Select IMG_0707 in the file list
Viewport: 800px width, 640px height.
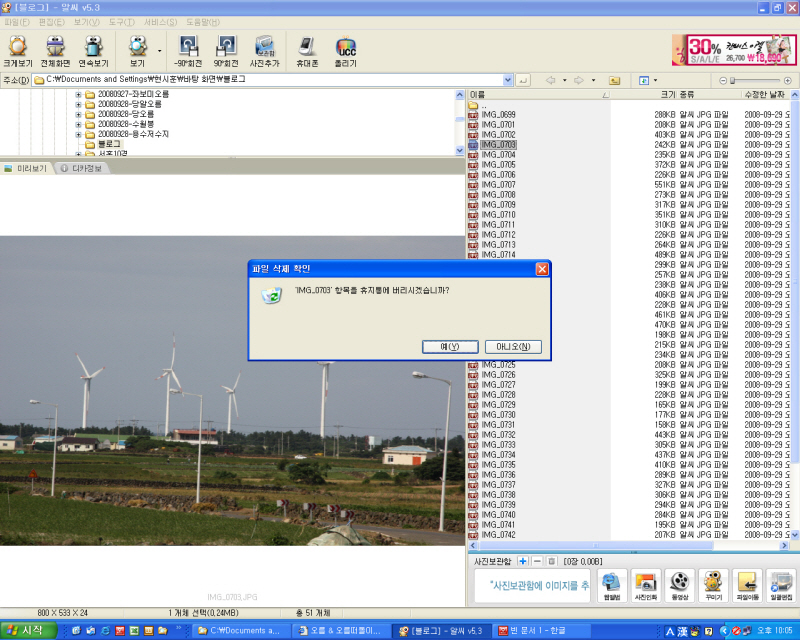(498, 185)
